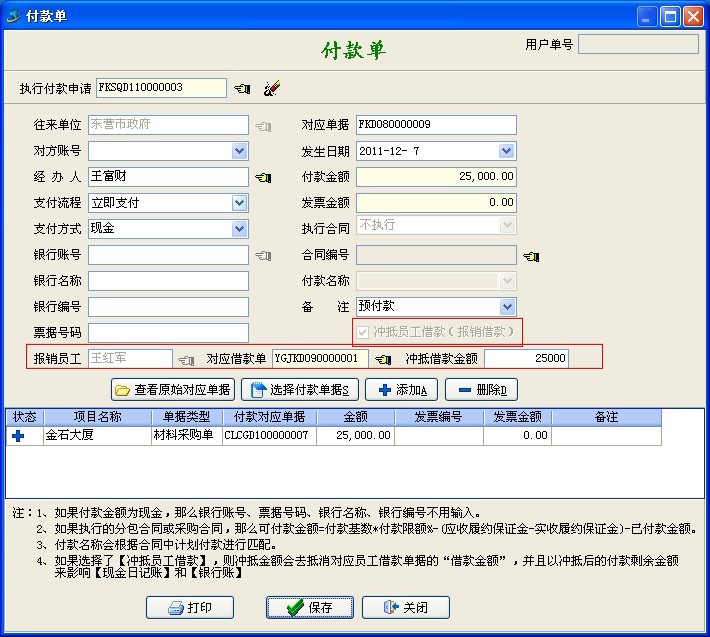Expand the blue plus icon in 金石大厦 row

click(x=18, y=436)
